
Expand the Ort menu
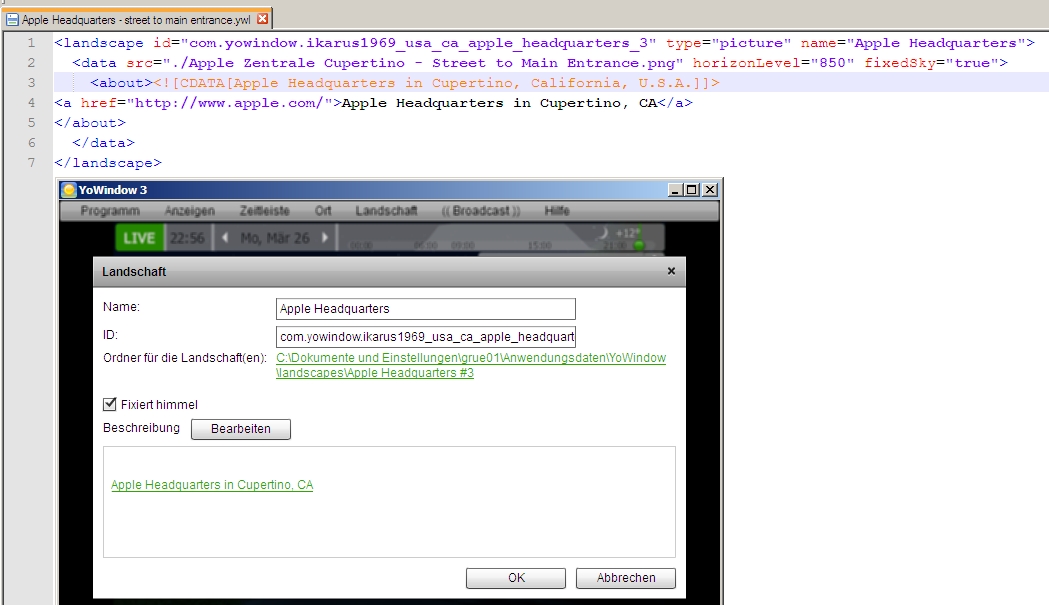(x=323, y=211)
